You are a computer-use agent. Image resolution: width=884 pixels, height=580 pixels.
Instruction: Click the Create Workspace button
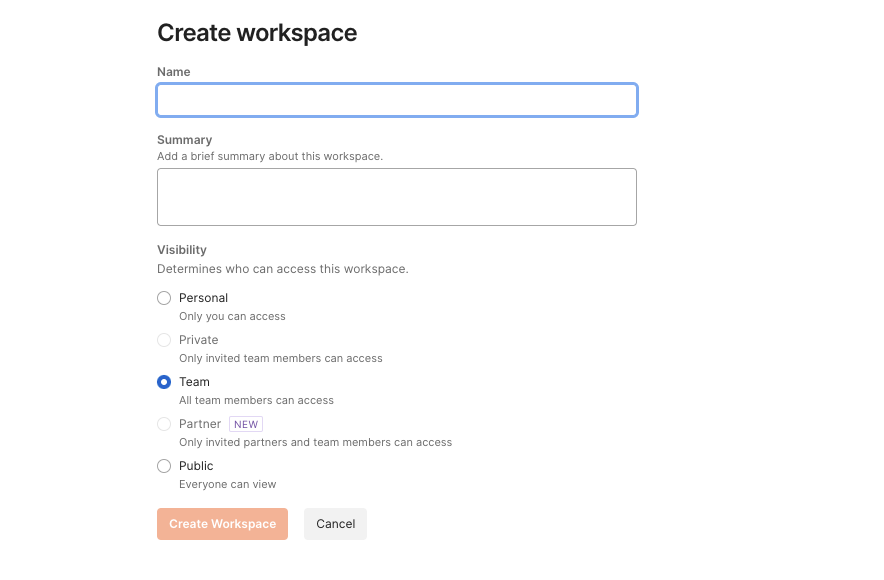[x=223, y=524]
